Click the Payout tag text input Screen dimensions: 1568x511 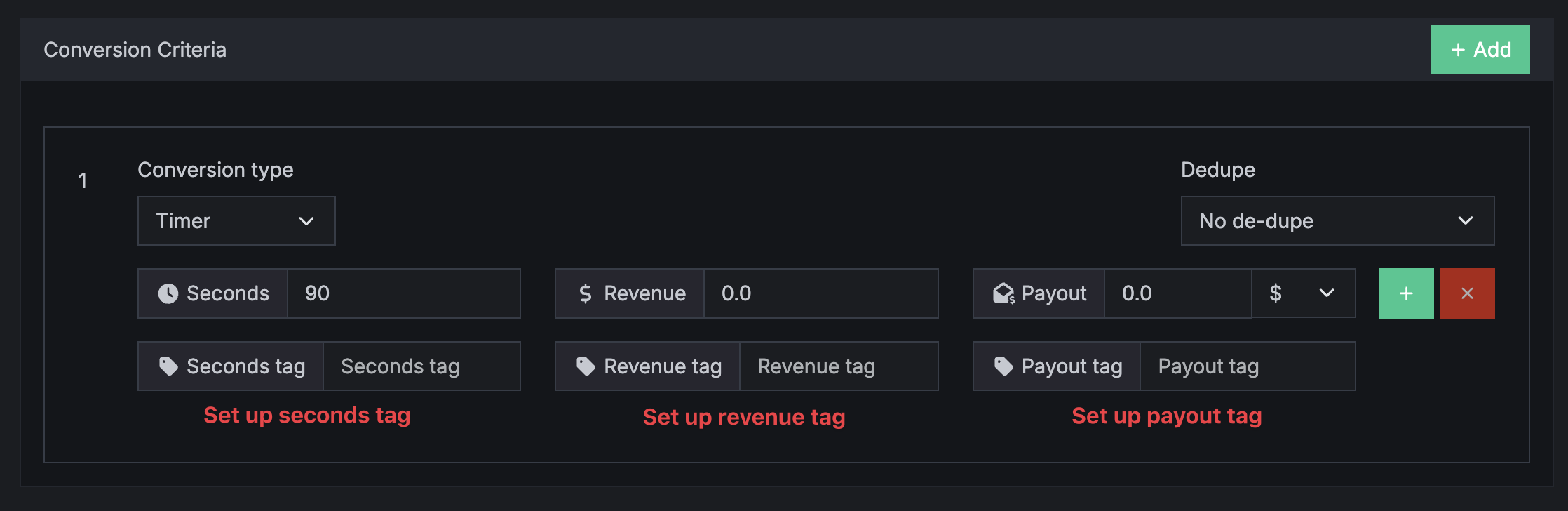coord(1248,366)
